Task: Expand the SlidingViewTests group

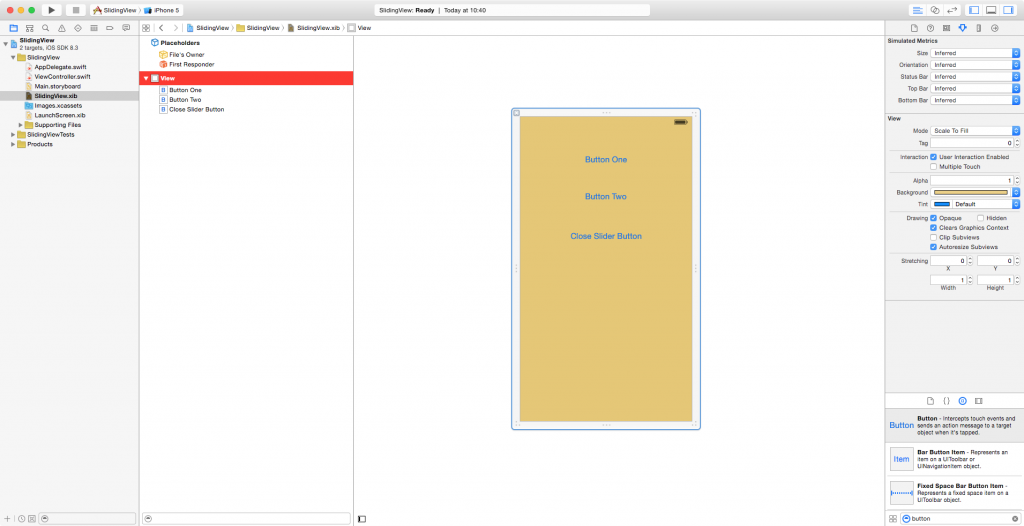Action: point(13,135)
